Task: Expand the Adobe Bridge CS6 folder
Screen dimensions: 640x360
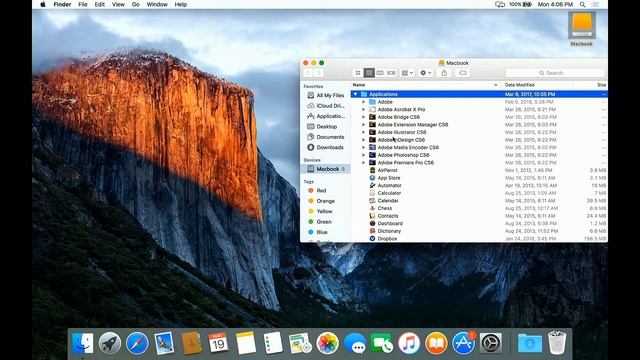Action: coord(363,117)
